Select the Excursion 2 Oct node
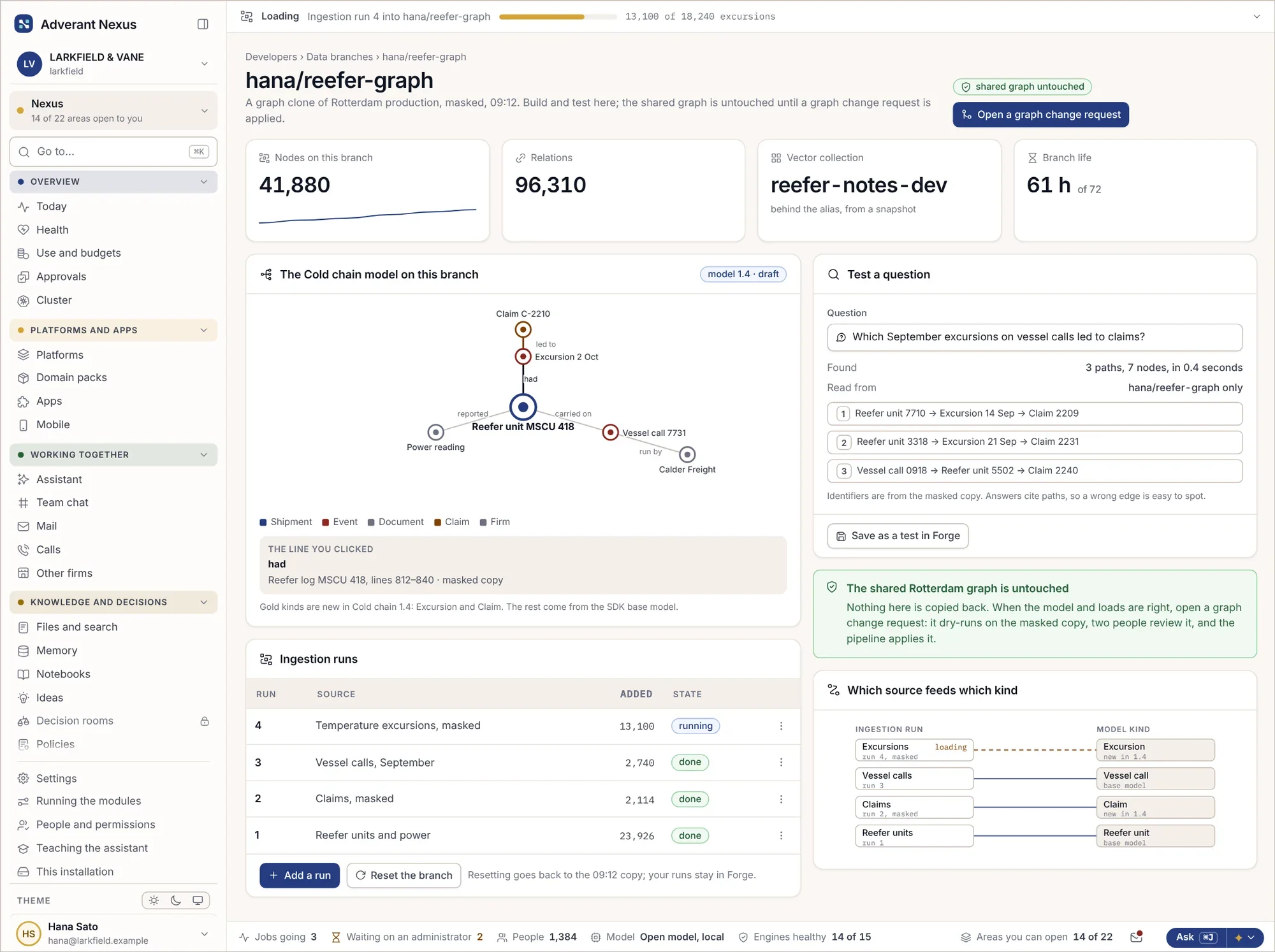Viewport: 1275px width, 952px height. [523, 356]
